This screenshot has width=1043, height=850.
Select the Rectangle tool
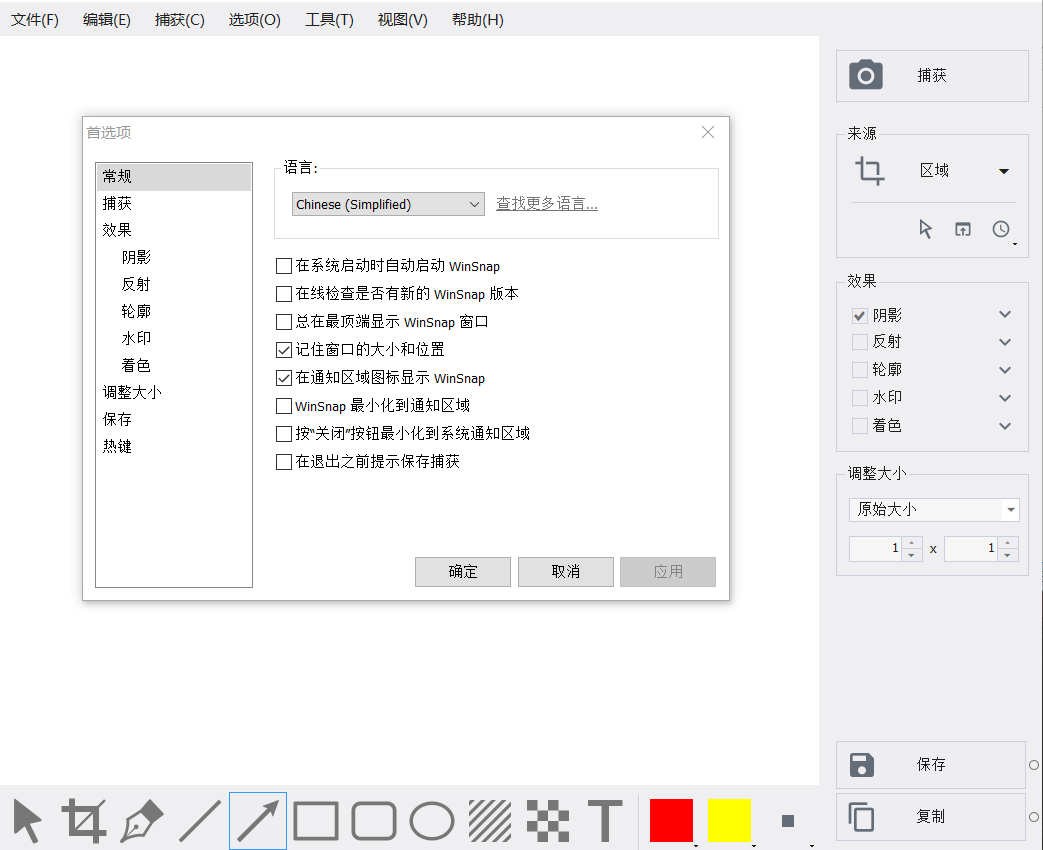coord(316,821)
